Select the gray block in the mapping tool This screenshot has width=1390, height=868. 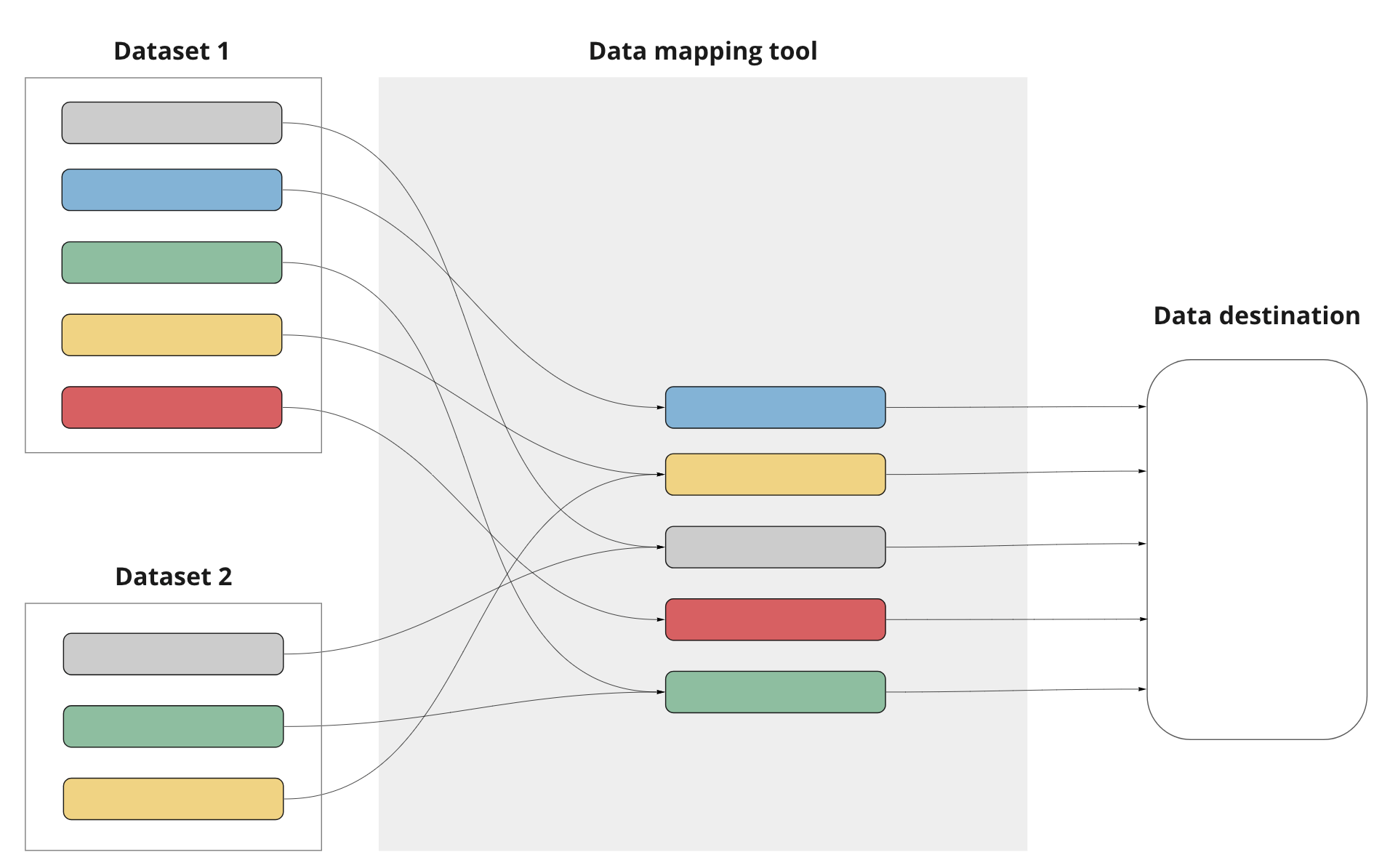click(x=774, y=547)
